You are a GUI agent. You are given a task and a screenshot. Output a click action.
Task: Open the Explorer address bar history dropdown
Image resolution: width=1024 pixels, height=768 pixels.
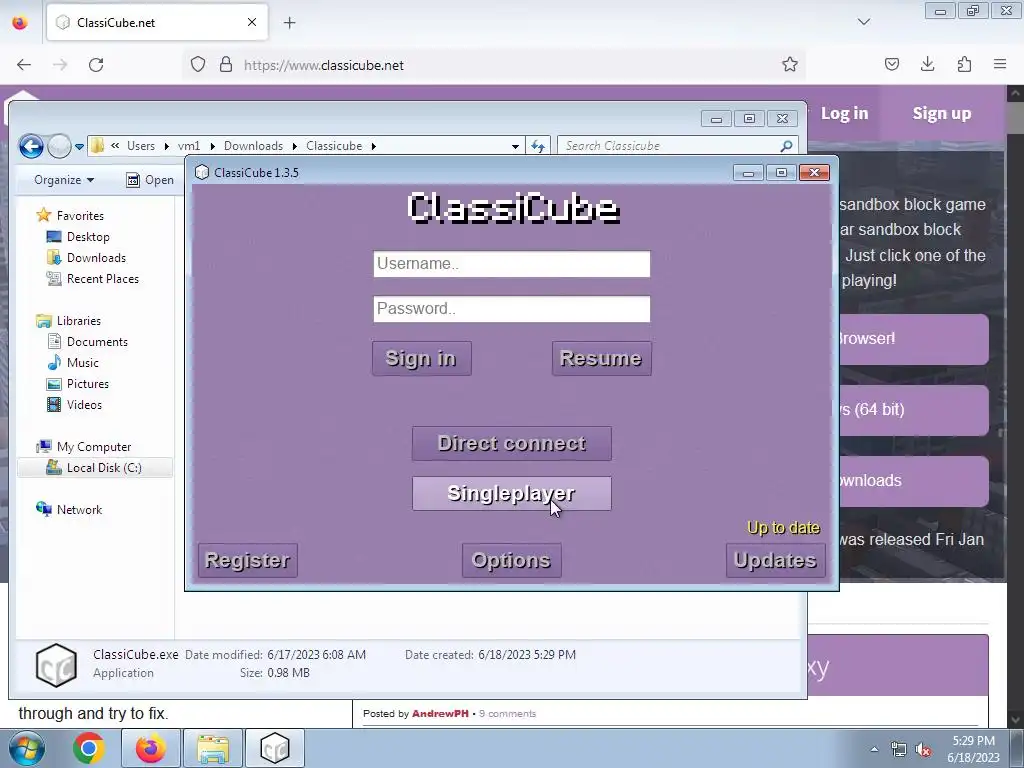tap(515, 146)
